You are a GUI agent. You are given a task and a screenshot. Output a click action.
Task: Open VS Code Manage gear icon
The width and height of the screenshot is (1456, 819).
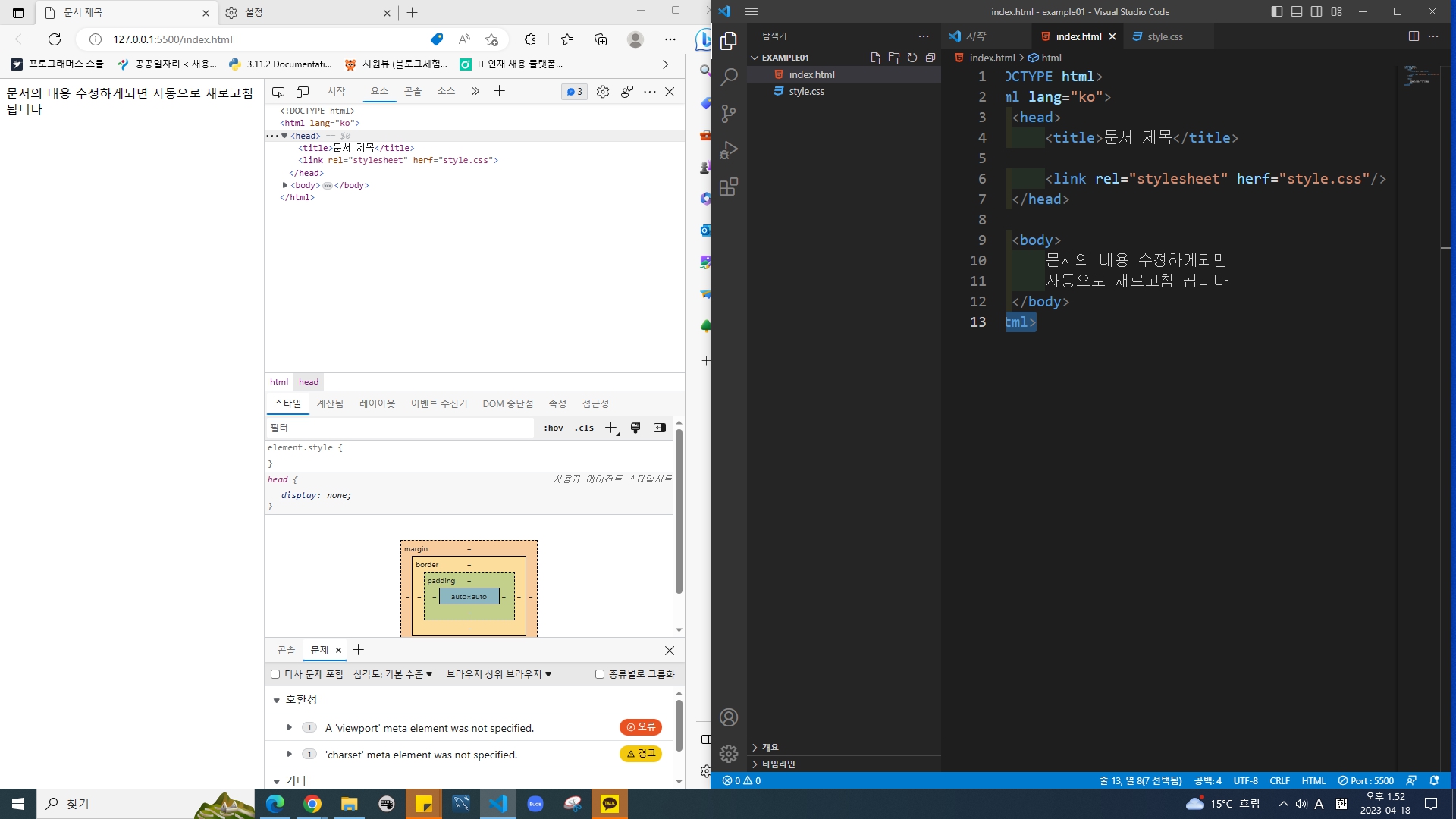coord(729,753)
